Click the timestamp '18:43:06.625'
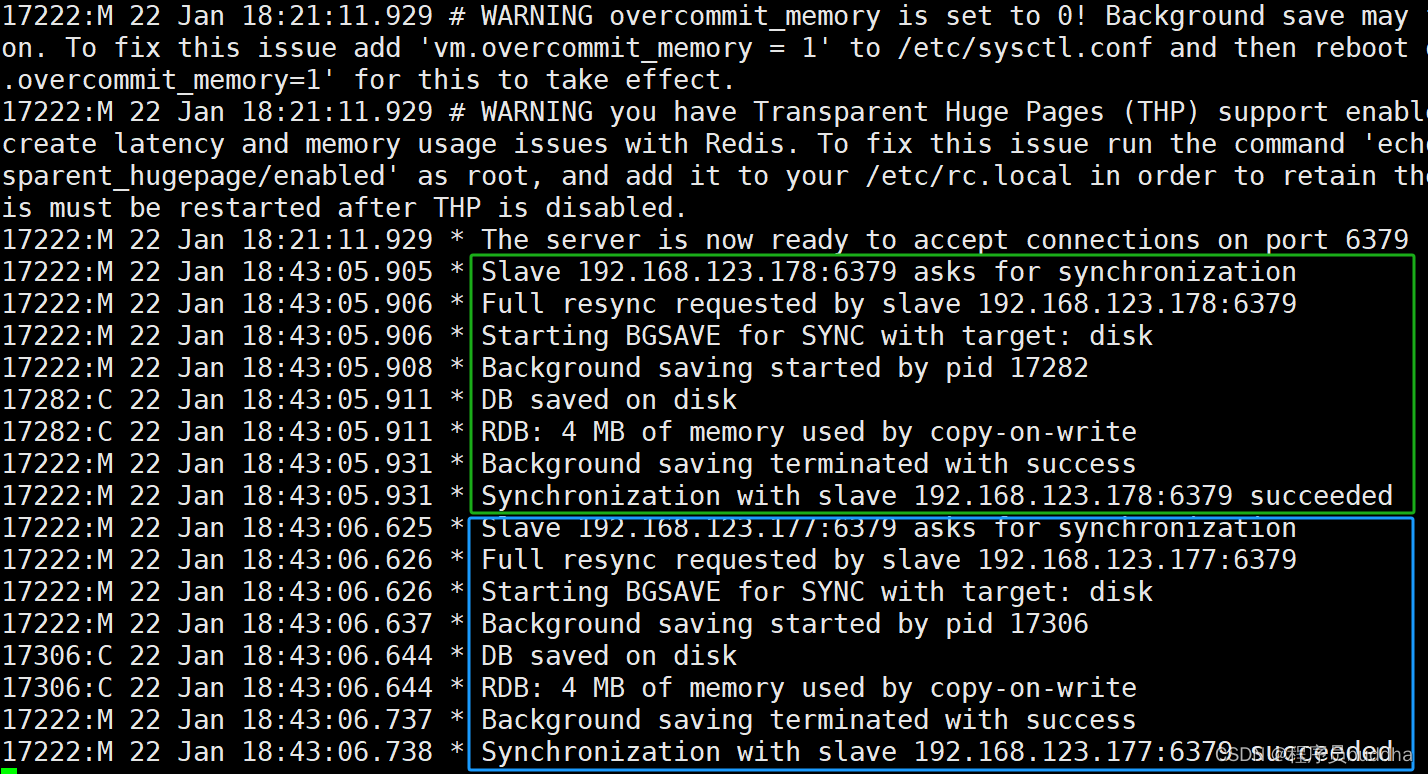 tap(337, 528)
